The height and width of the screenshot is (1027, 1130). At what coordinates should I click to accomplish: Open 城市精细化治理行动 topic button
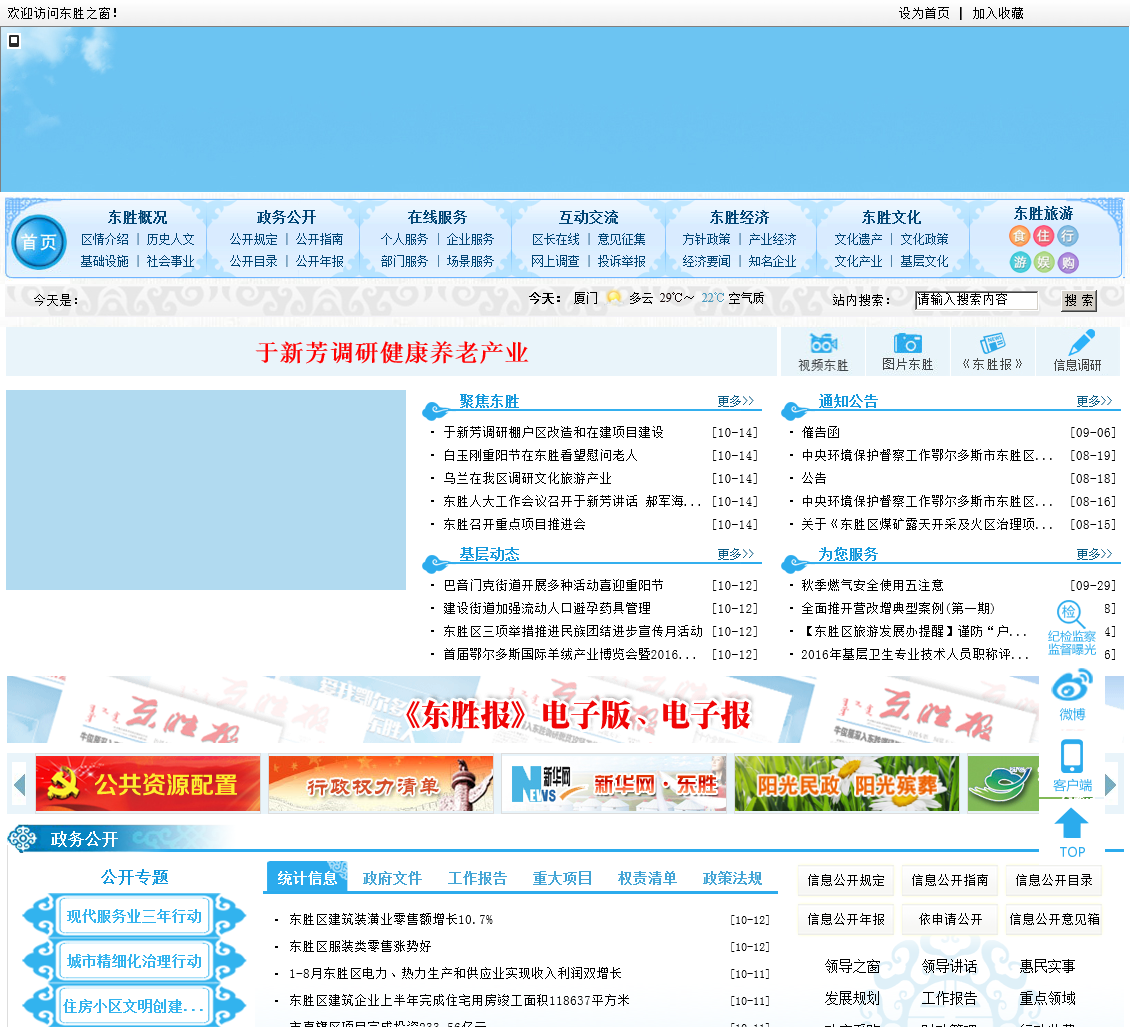(x=134, y=961)
